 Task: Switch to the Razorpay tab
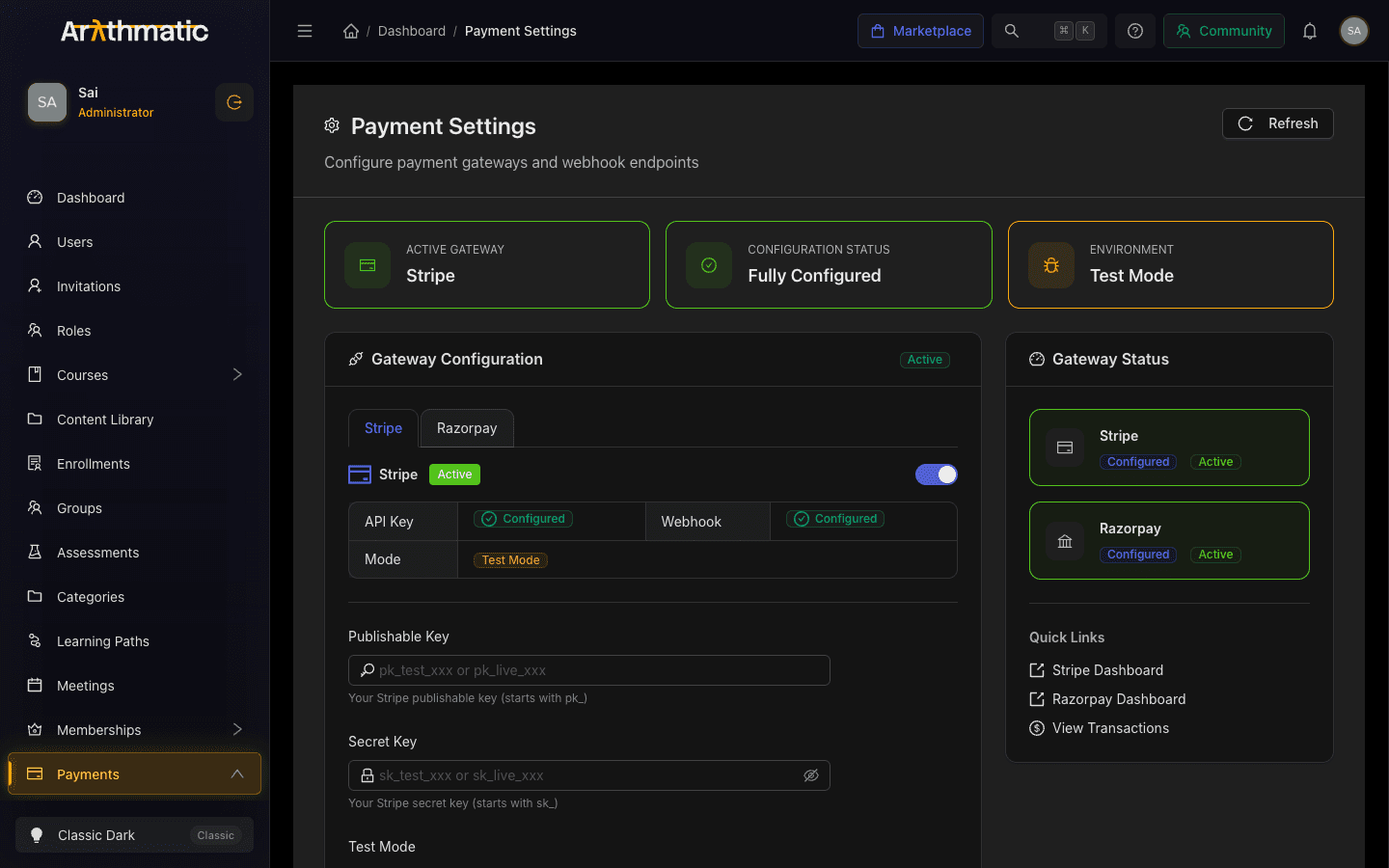(x=467, y=428)
